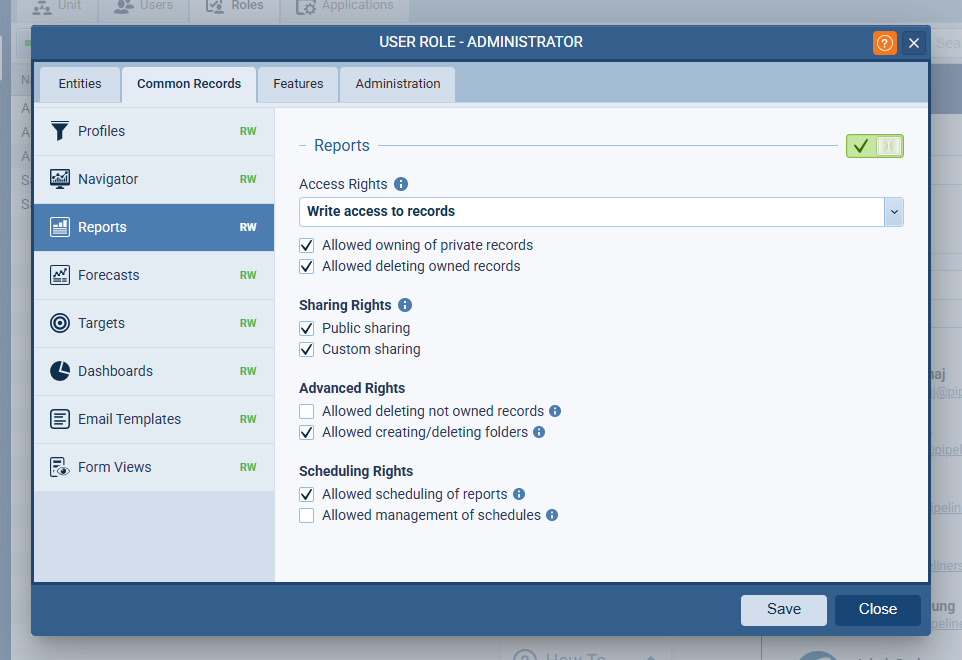This screenshot has height=660, width=962.
Task: Click the Save button
Action: [783, 609]
